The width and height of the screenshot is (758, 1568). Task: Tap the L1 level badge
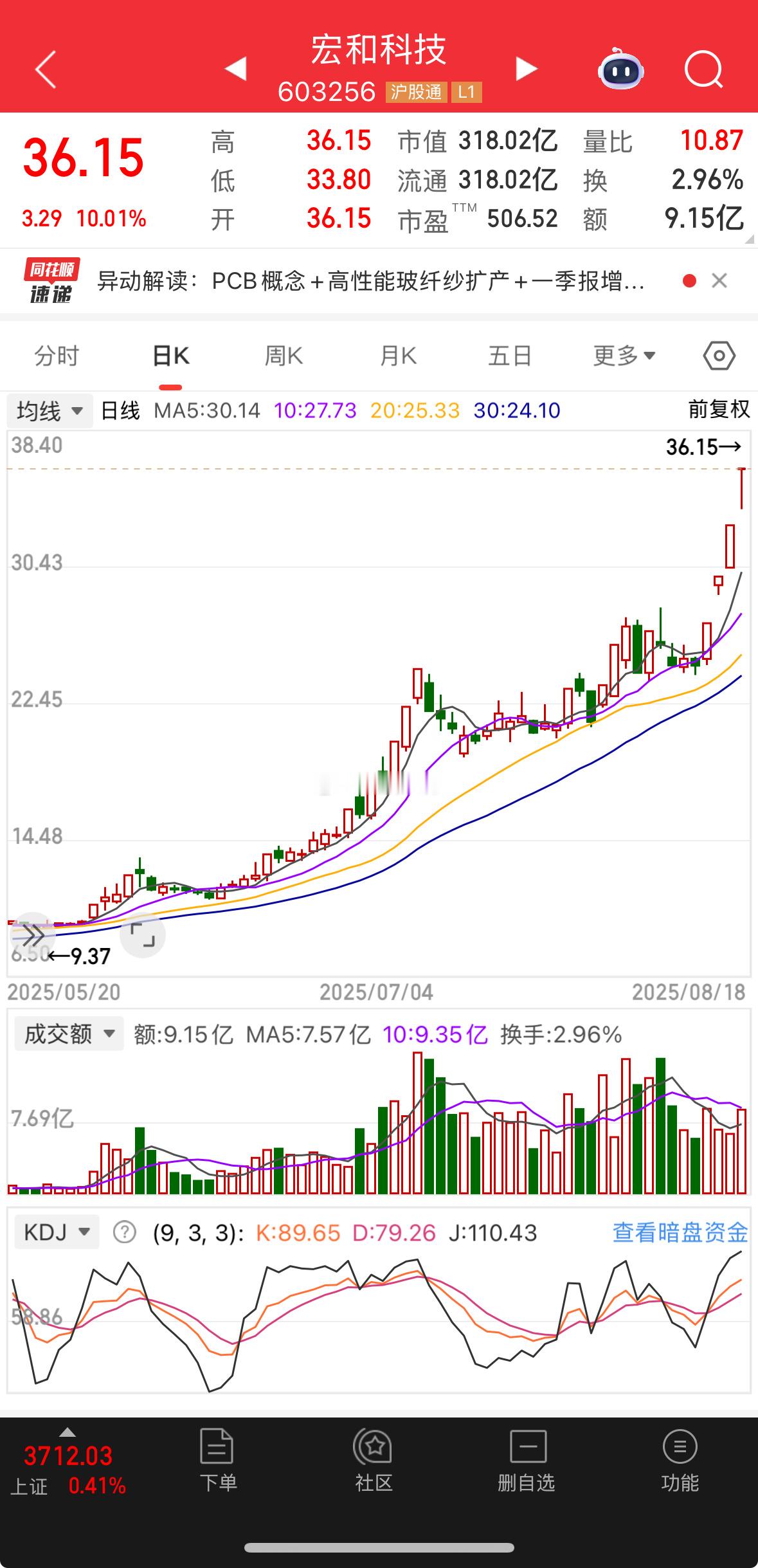[466, 93]
